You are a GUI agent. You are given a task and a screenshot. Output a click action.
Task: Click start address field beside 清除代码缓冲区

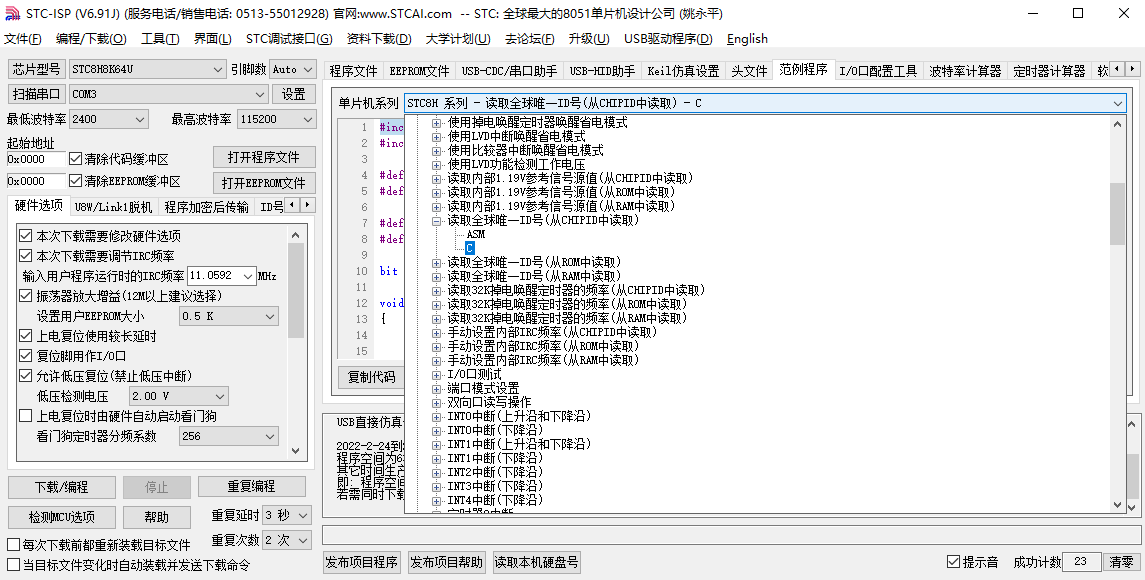[x=36, y=159]
